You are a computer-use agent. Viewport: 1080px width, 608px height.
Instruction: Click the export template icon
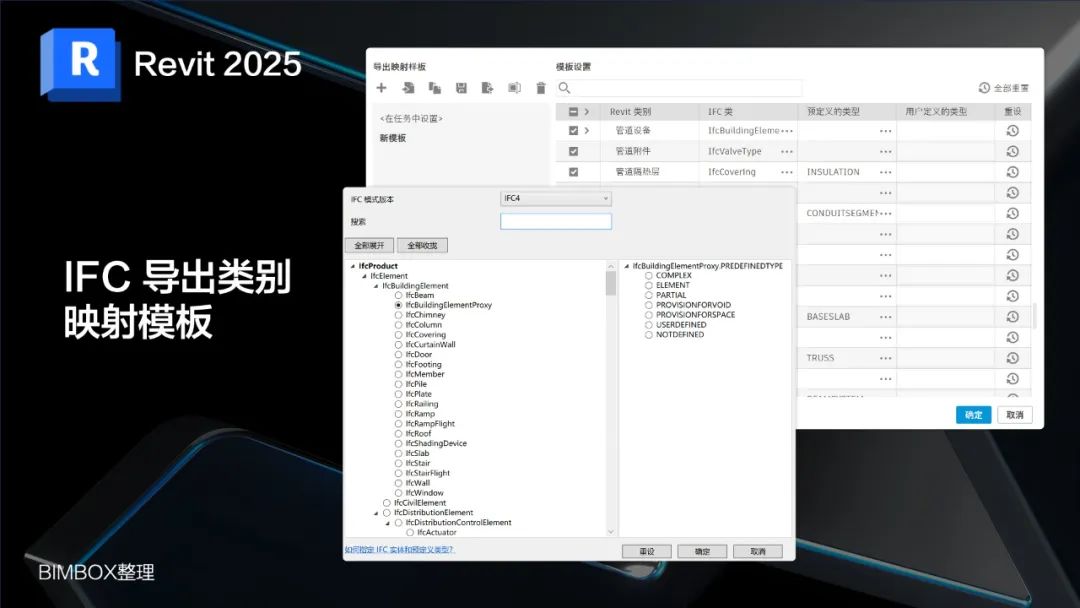point(487,88)
